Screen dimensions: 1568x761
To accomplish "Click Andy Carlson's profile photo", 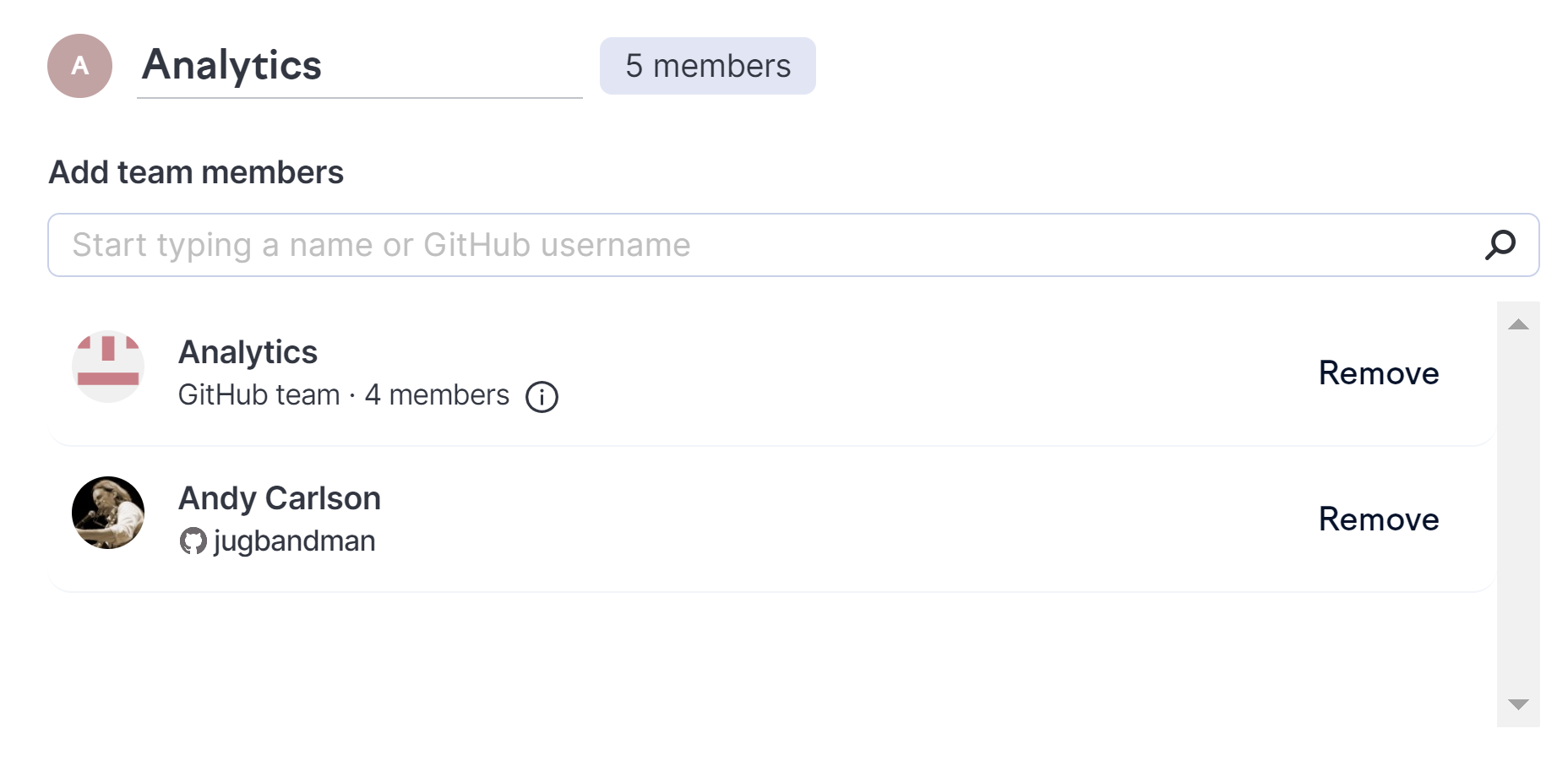I will point(108,513).
